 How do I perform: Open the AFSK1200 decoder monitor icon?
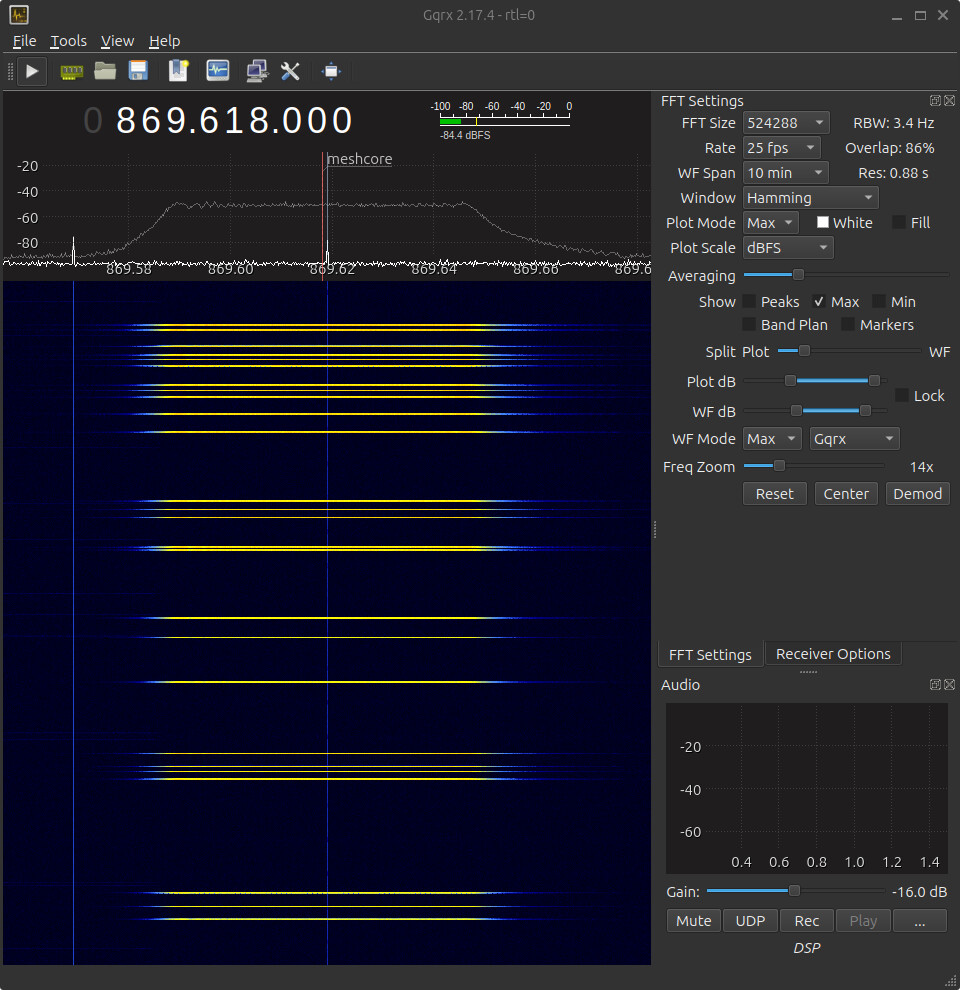pos(218,71)
